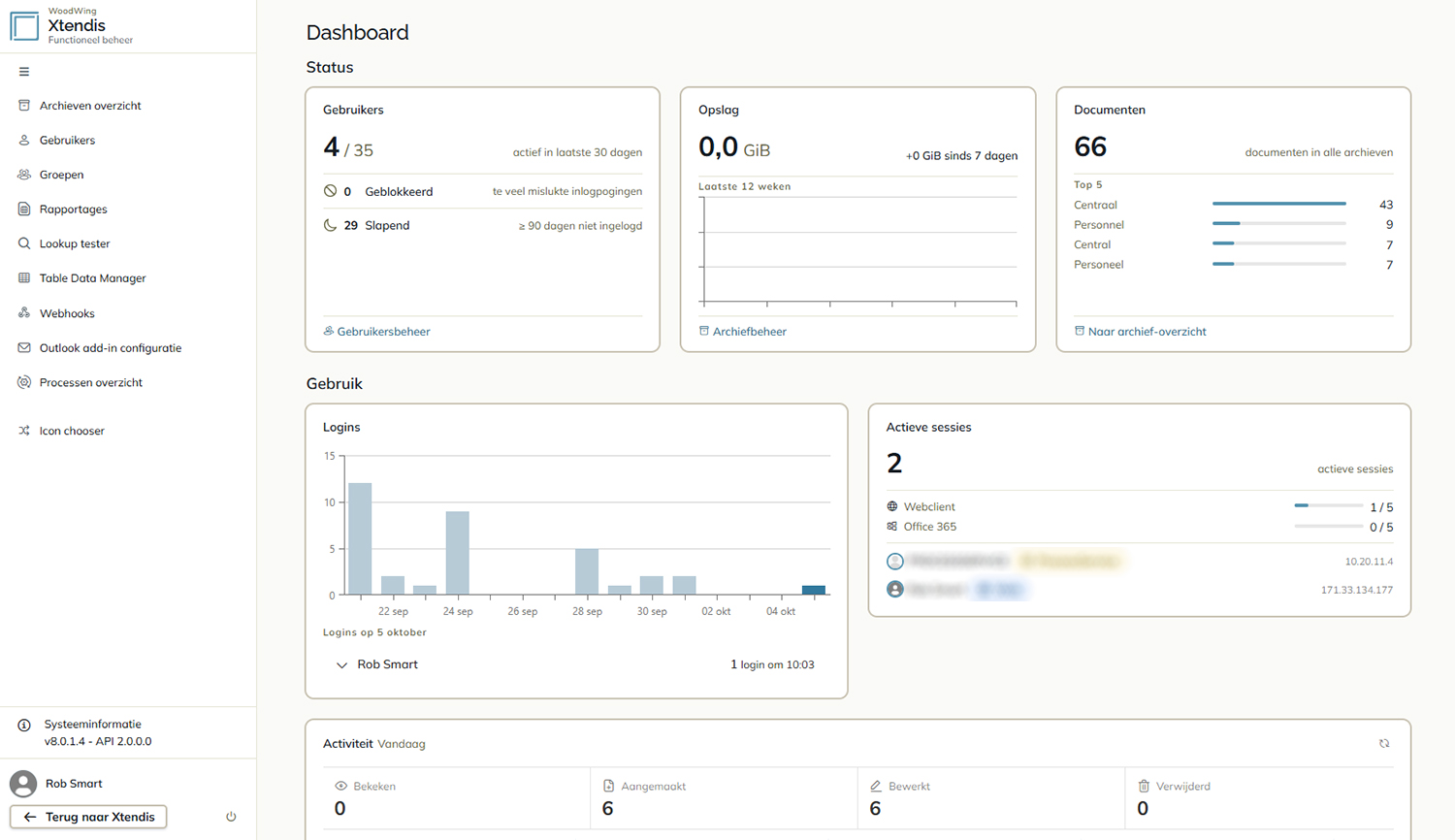
Task: Click the Rapportages document icon
Action: tap(24, 209)
